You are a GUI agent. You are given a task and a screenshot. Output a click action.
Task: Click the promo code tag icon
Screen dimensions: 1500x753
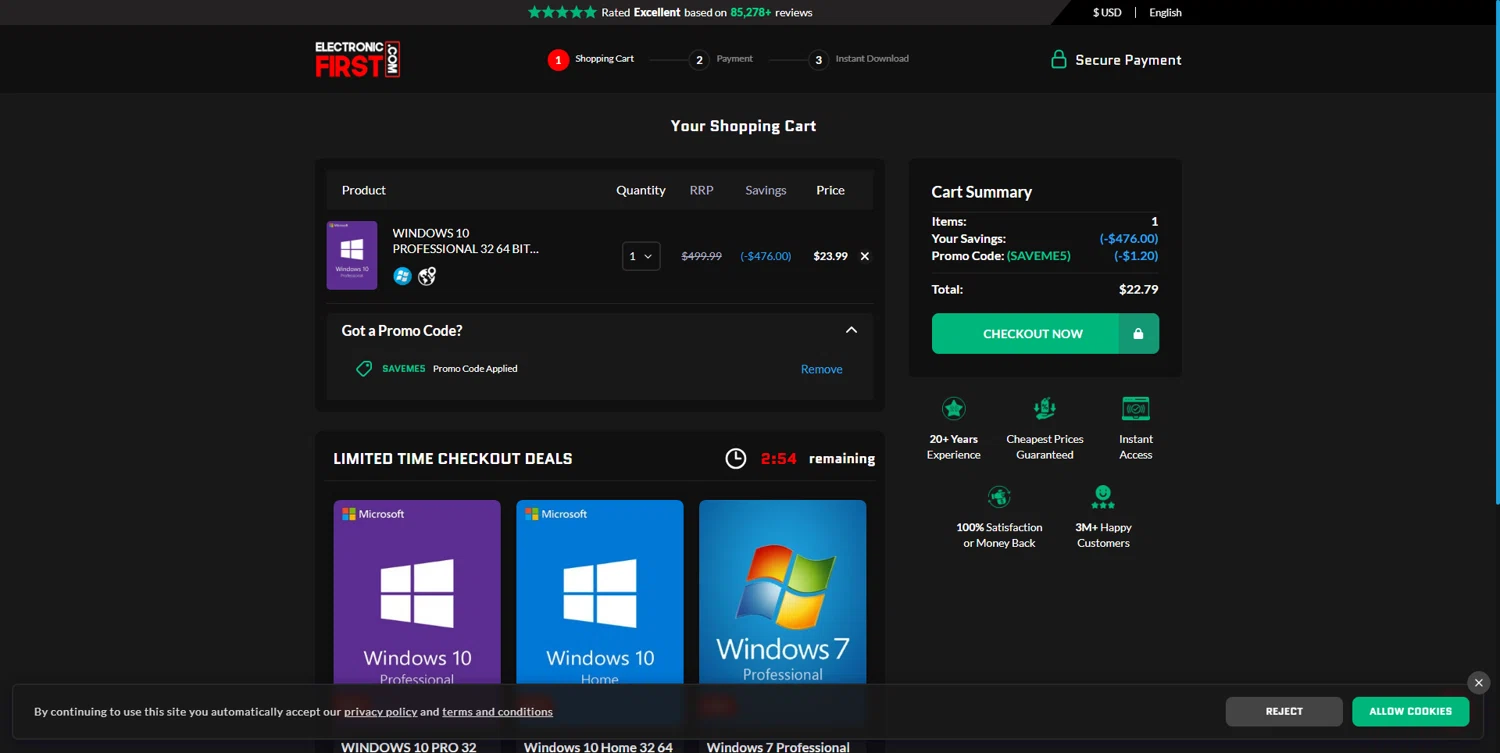coord(364,369)
